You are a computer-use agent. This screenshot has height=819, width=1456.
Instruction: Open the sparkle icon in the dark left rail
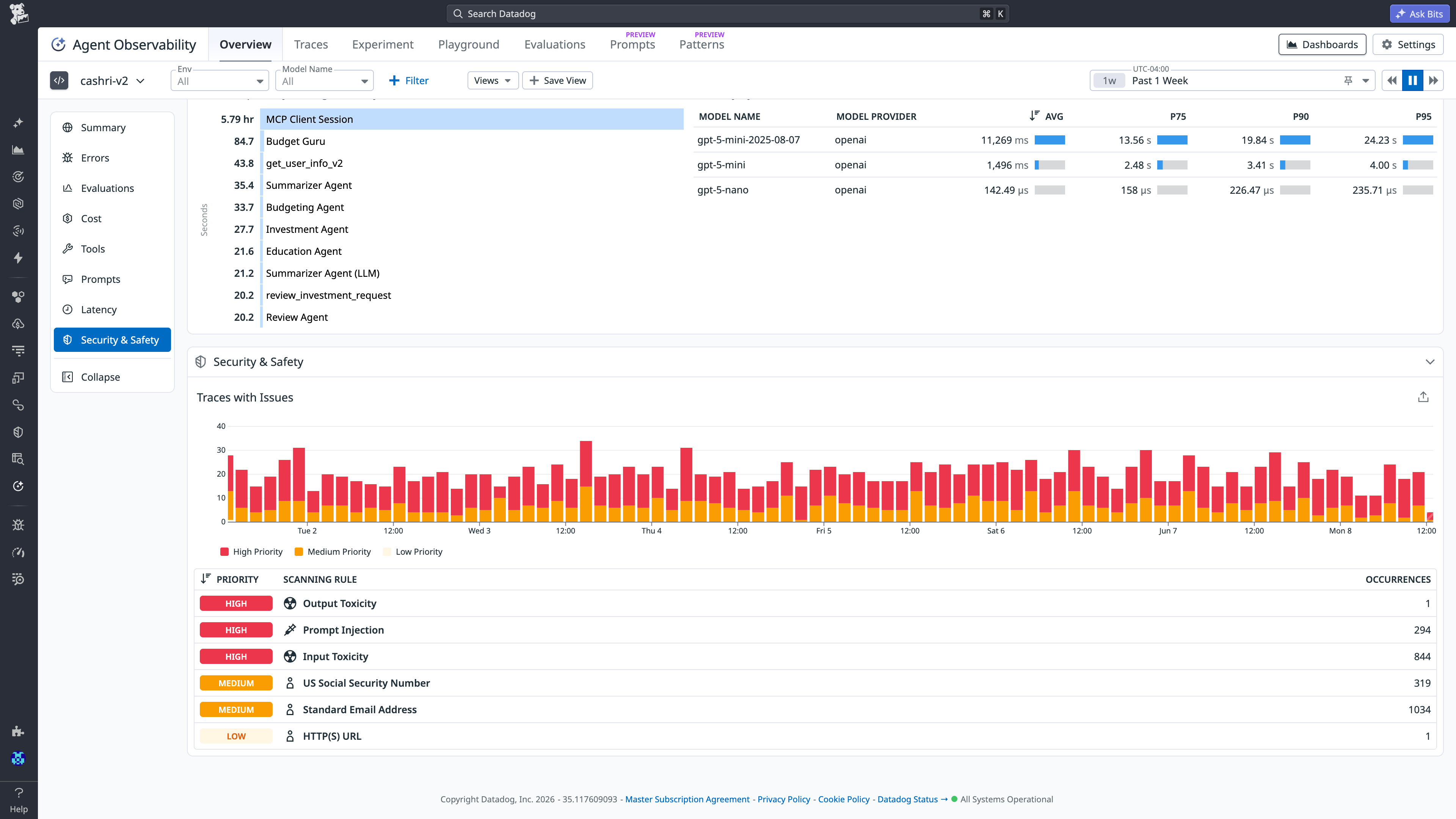coord(18,122)
